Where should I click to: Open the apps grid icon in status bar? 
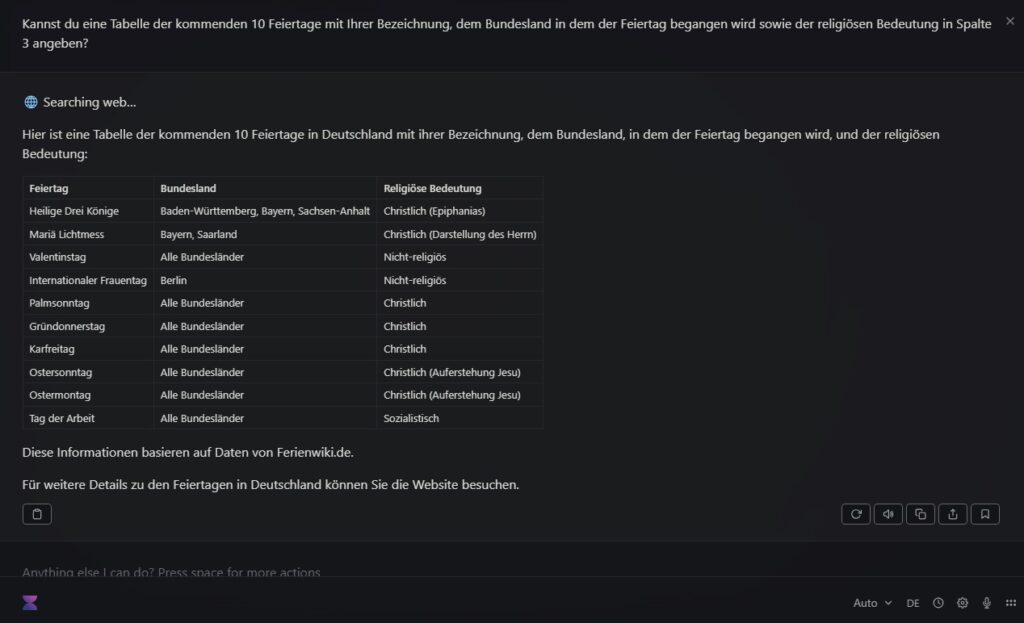(x=1010, y=603)
